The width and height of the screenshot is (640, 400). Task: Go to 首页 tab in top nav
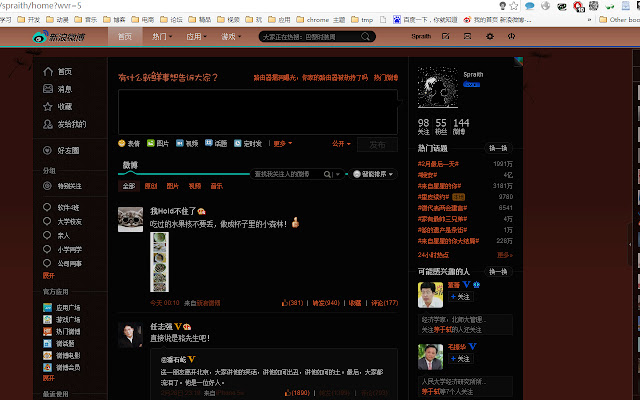click(x=125, y=37)
